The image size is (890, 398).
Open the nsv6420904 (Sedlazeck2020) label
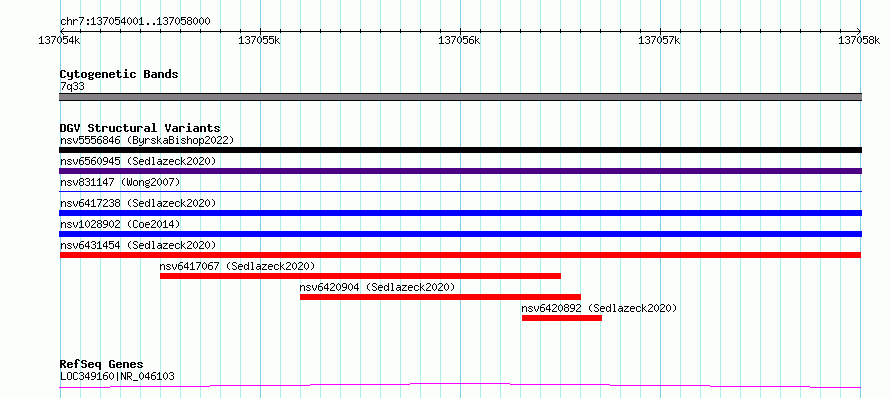point(377,287)
